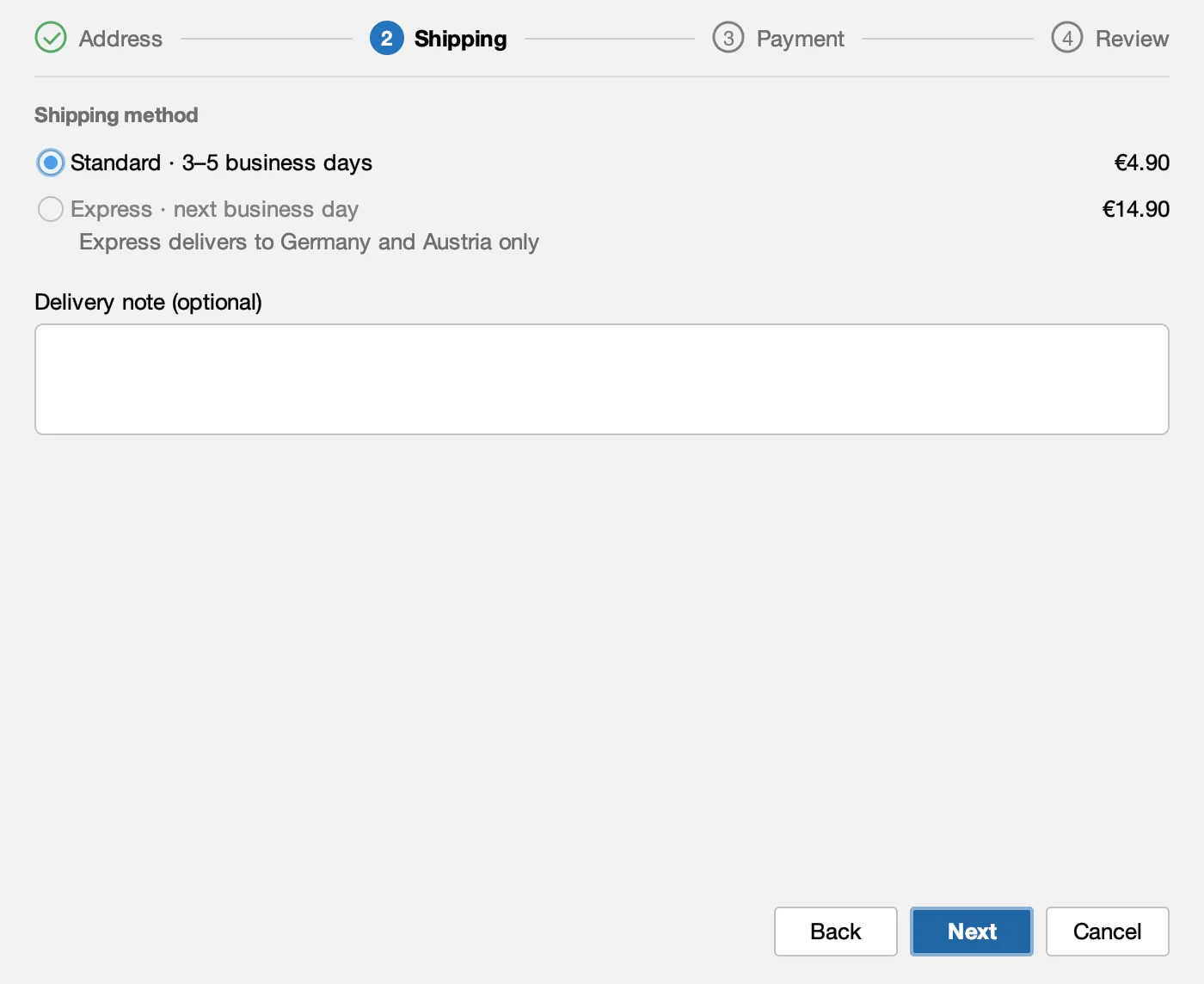Click the Cancel button

[1107, 932]
